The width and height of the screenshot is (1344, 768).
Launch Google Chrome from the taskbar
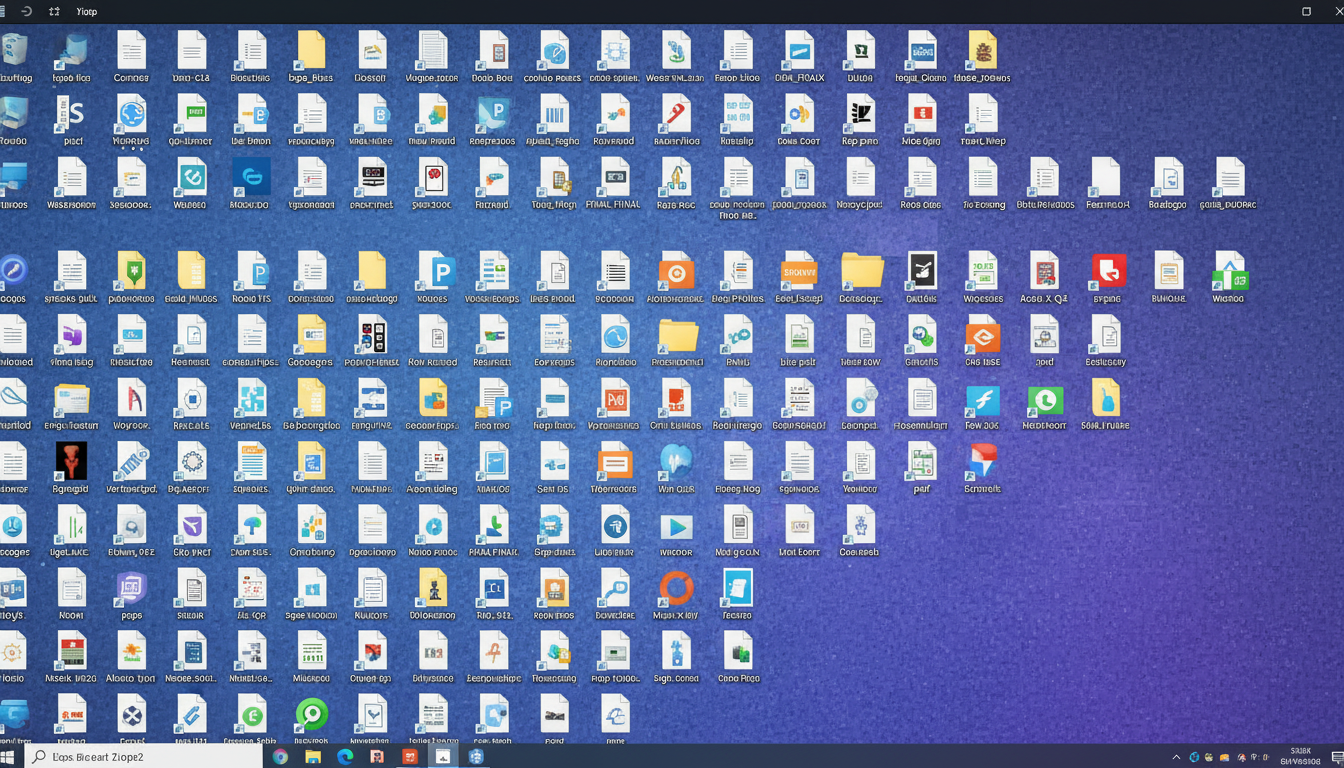click(x=280, y=756)
